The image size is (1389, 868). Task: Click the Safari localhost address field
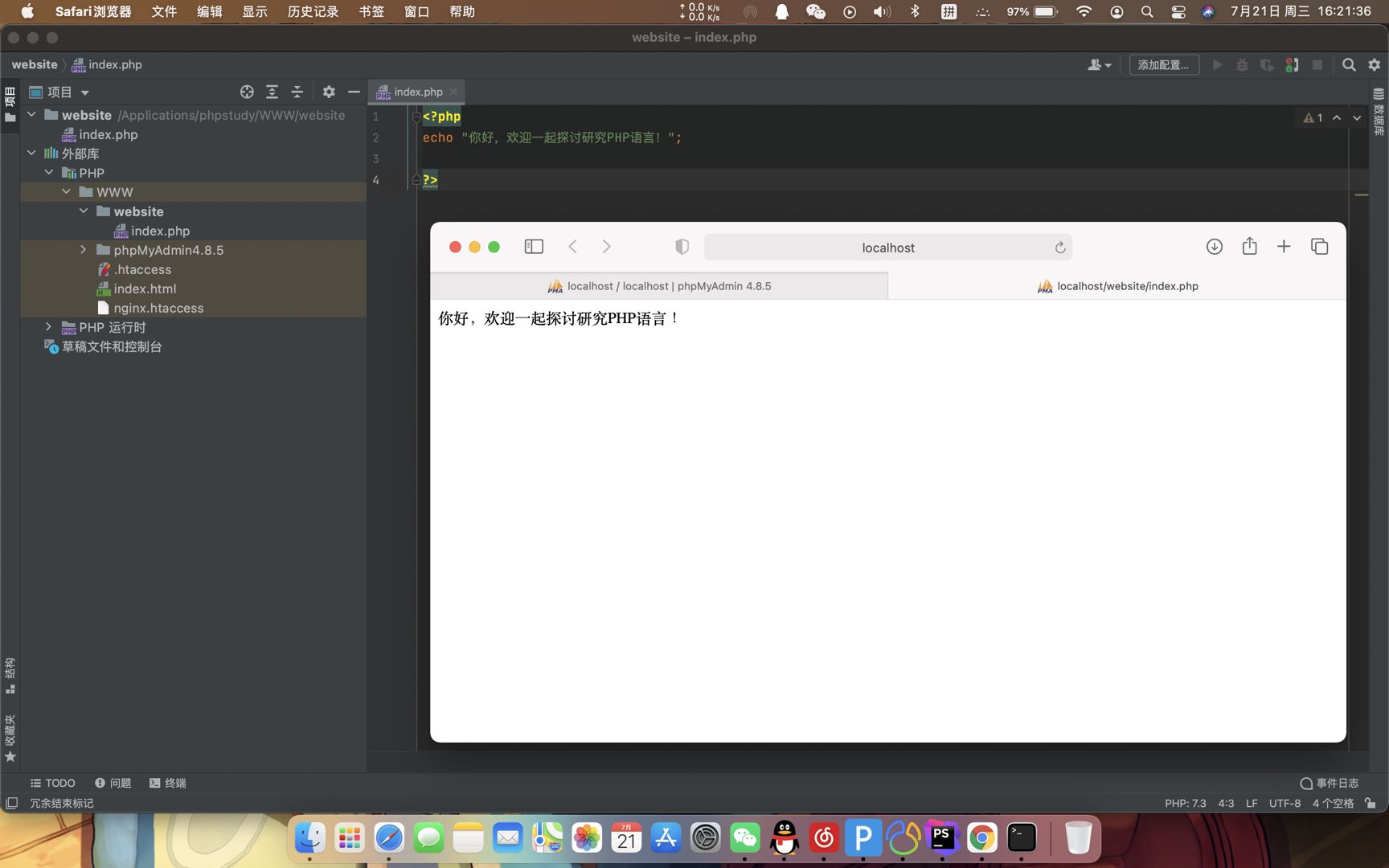click(x=888, y=248)
